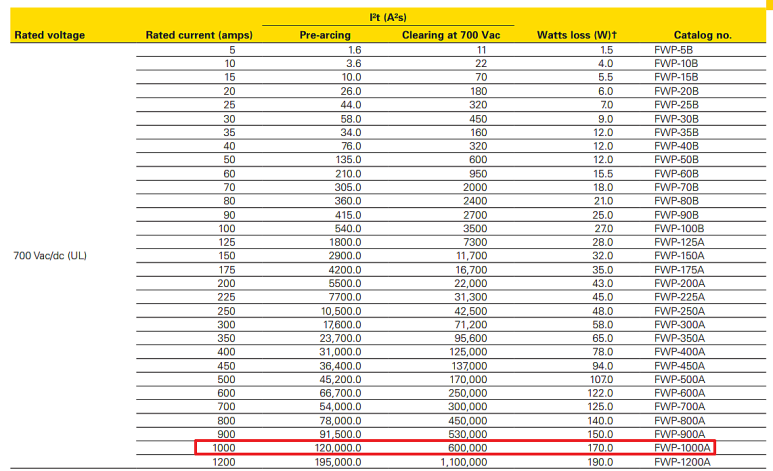This screenshot has height=471, width=773.
Task: Click clearing value 600,000
Action: [468, 448]
